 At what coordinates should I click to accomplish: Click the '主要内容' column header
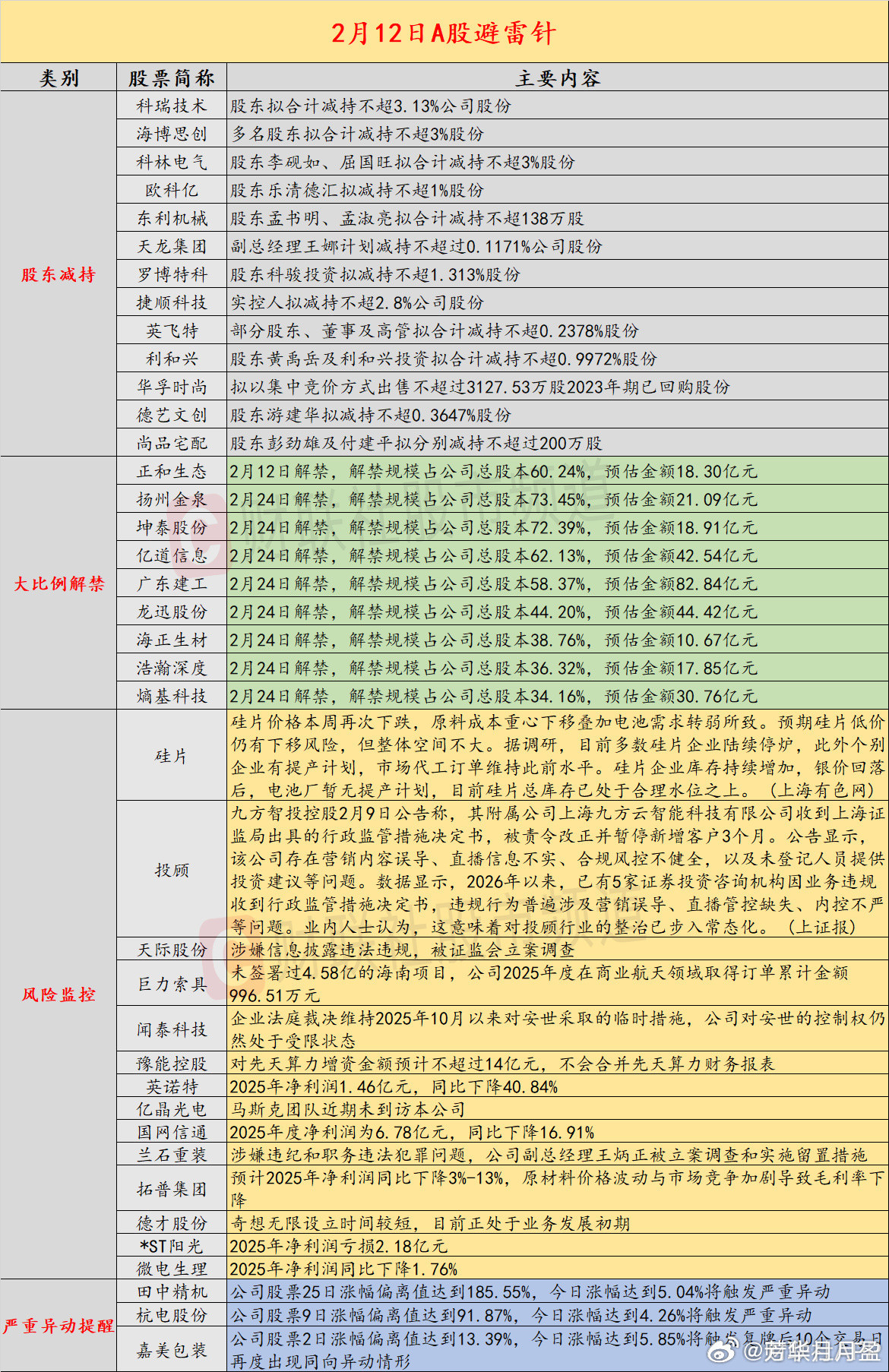[558, 78]
